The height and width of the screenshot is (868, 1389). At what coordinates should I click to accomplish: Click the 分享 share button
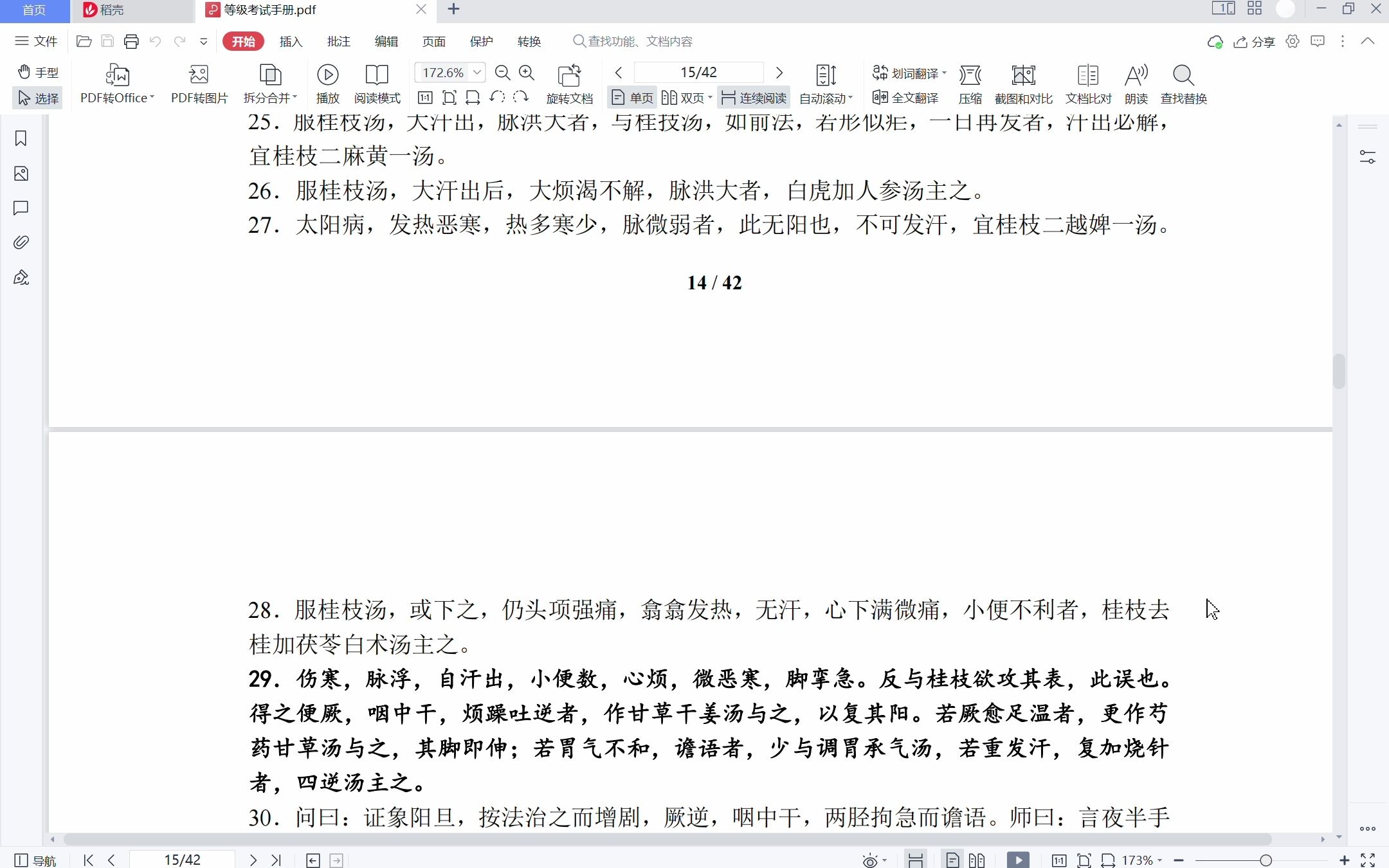[1255, 42]
